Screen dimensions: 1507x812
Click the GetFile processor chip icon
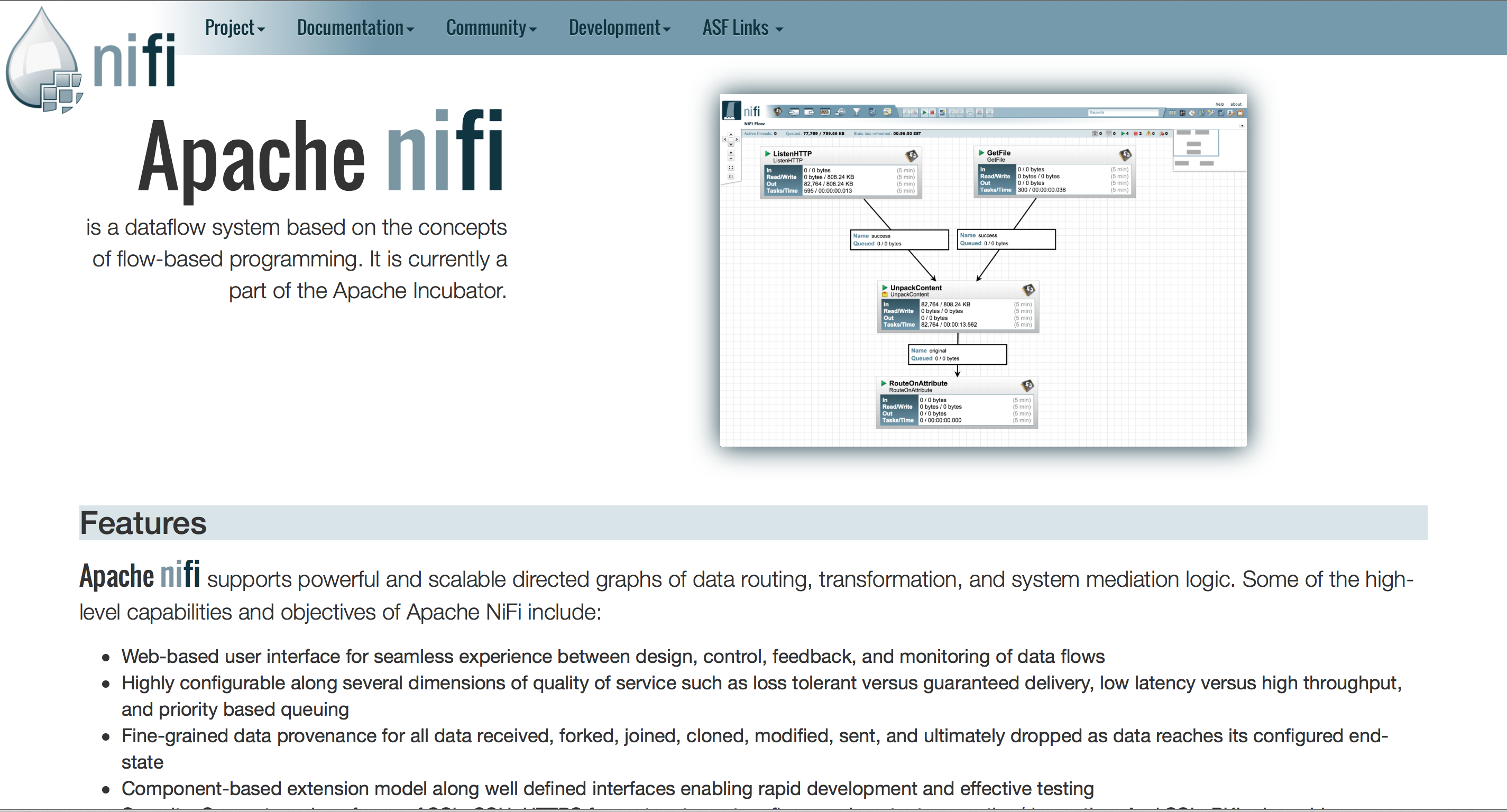(1125, 154)
